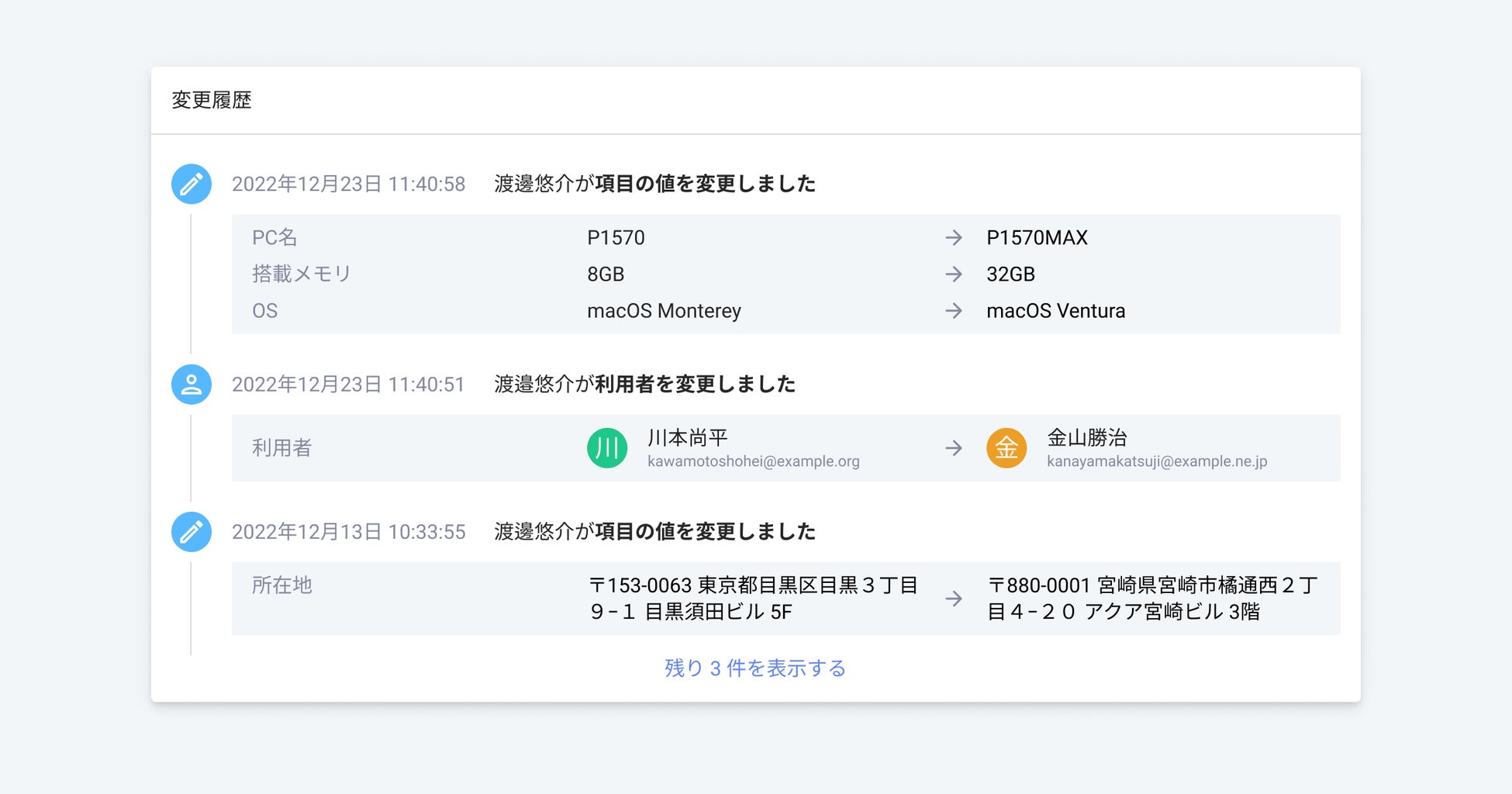1512x794 pixels.
Task: Click the arrow icon in the PC名 row
Action: 954,238
